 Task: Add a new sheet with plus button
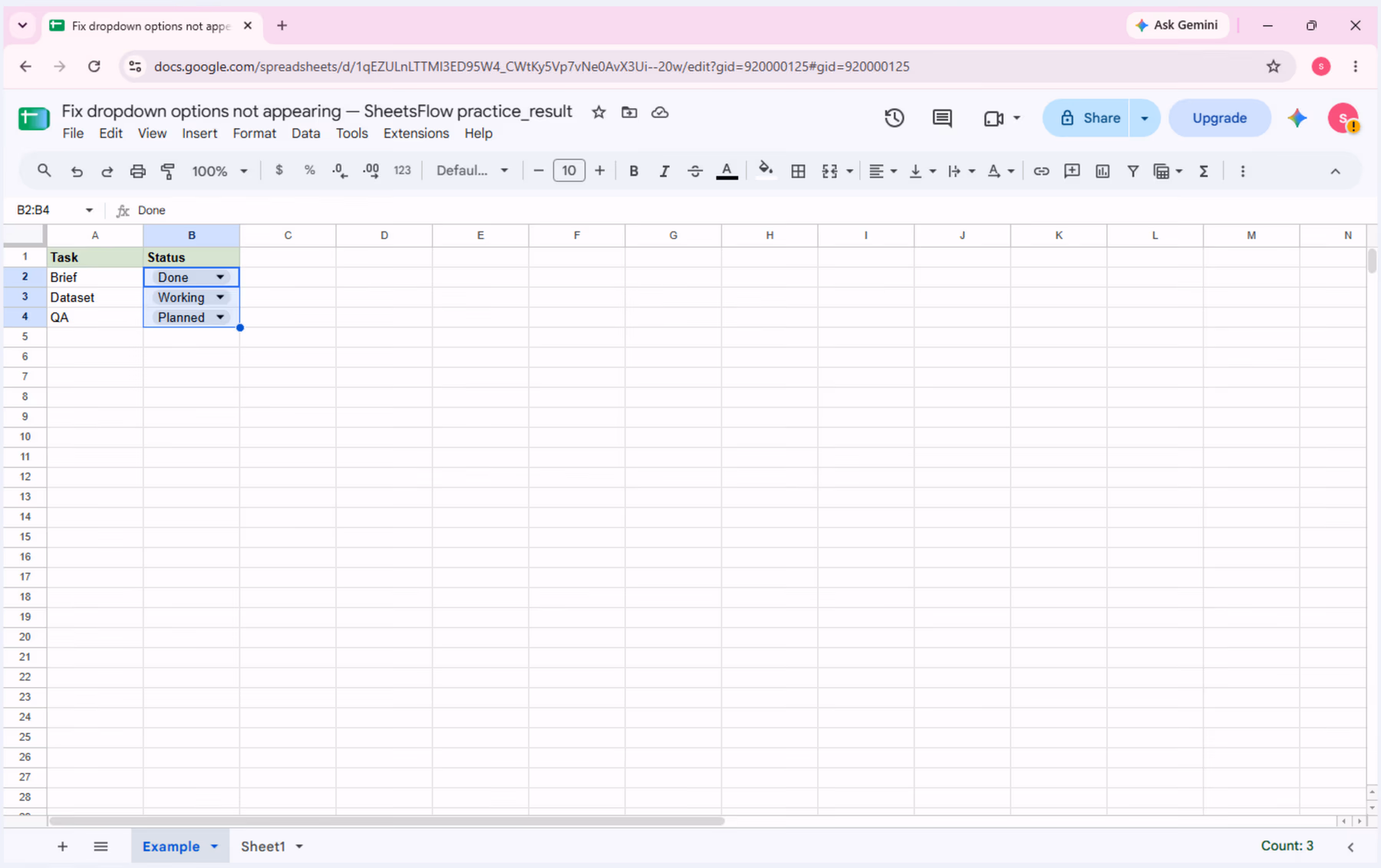tap(63, 847)
